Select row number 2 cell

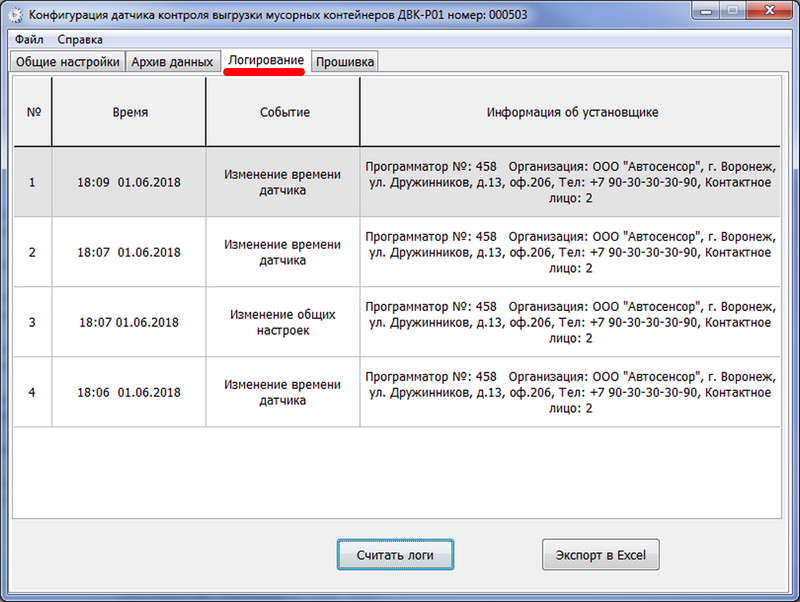click(33, 252)
